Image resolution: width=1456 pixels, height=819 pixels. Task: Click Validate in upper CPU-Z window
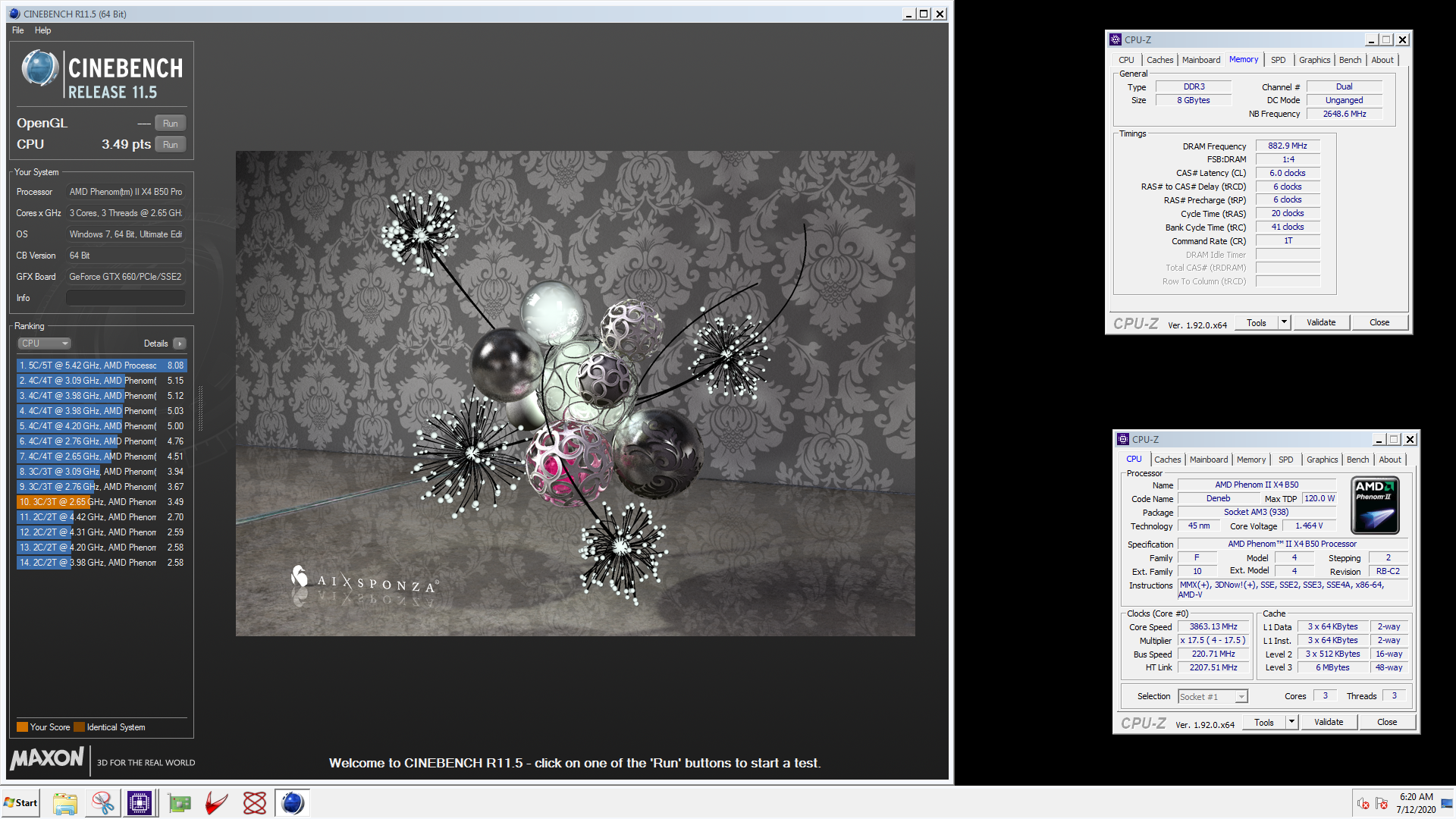[1321, 322]
